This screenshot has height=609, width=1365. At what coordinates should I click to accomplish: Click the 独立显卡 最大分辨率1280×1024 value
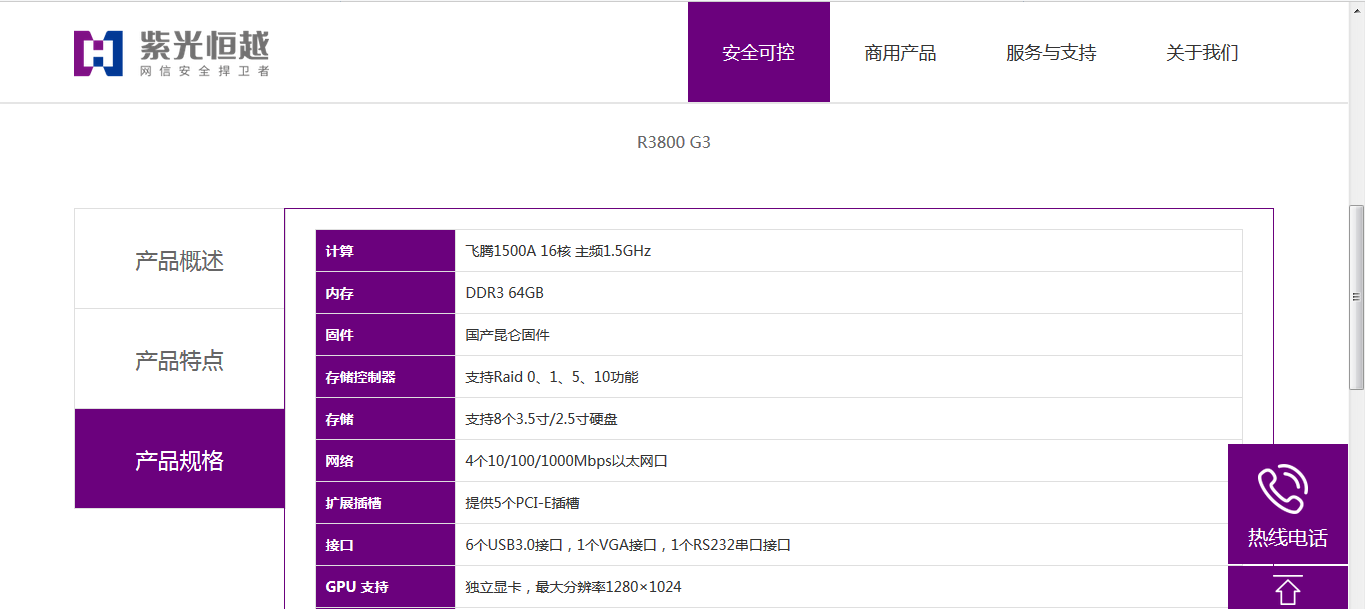pyautogui.click(x=574, y=587)
